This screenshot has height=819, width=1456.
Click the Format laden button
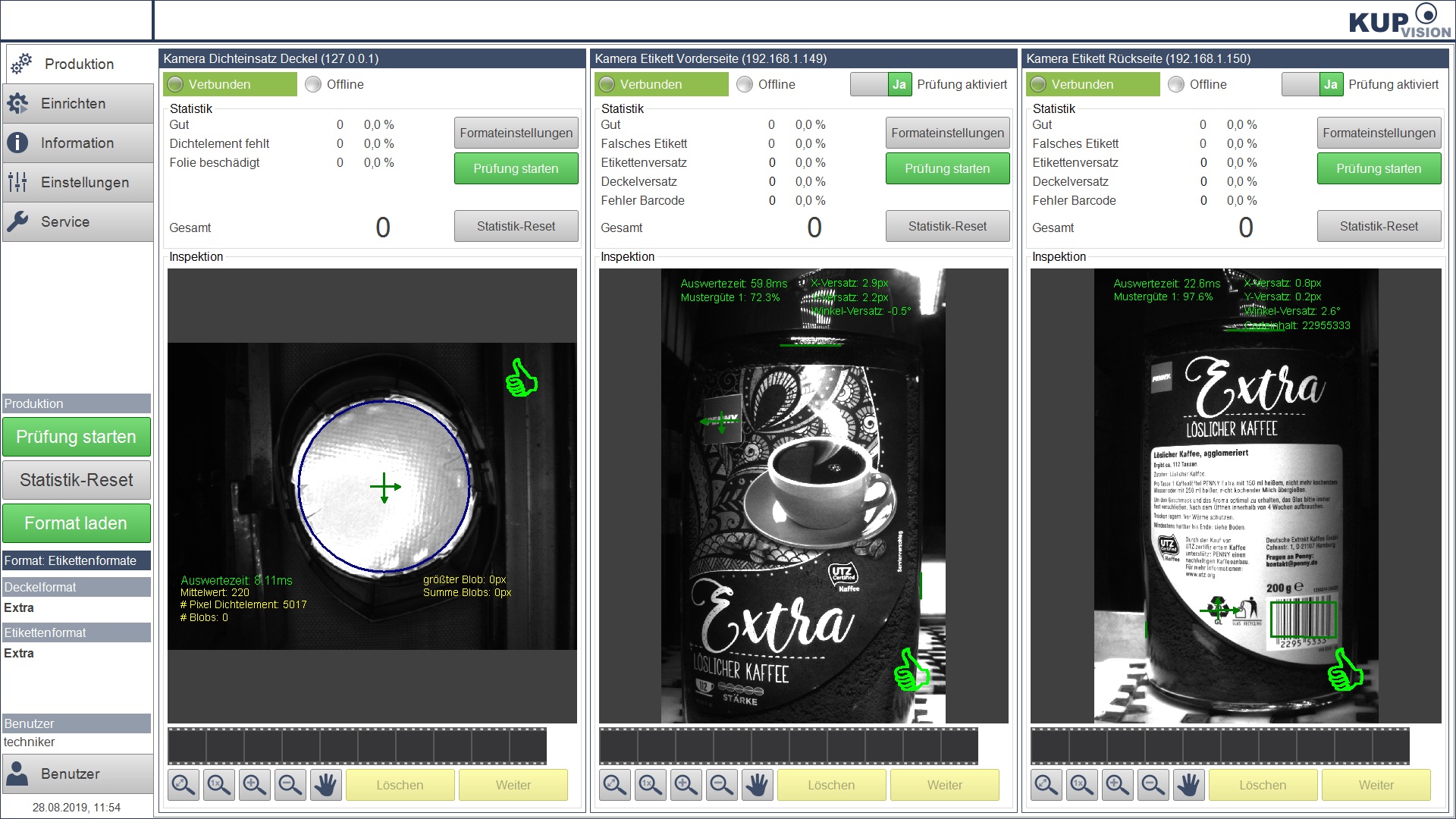(77, 523)
